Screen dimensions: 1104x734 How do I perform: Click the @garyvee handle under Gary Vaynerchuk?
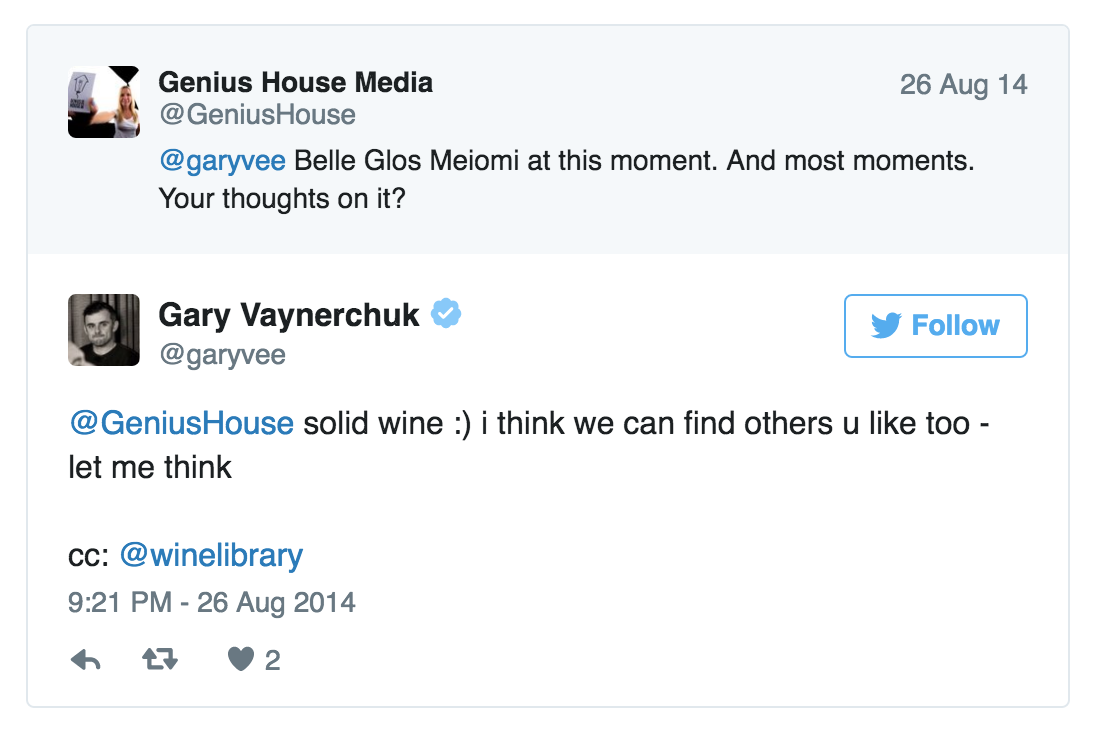(x=222, y=353)
